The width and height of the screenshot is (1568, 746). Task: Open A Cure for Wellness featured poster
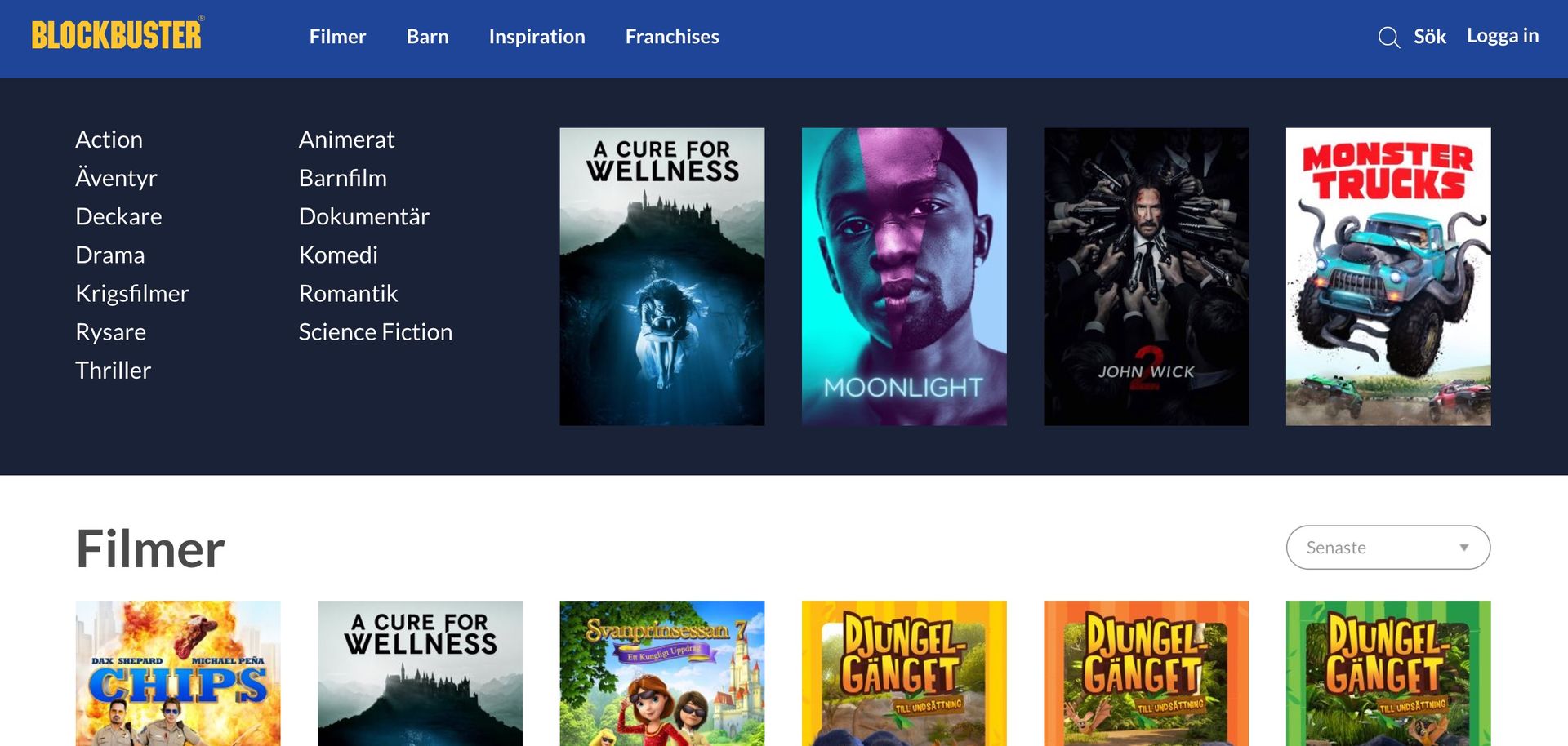[x=662, y=277]
